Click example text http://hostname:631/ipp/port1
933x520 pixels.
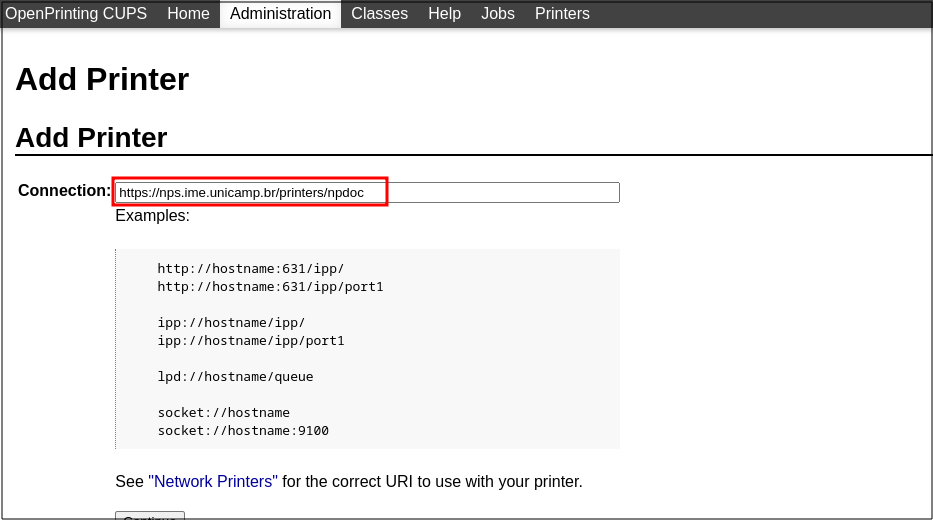271,287
